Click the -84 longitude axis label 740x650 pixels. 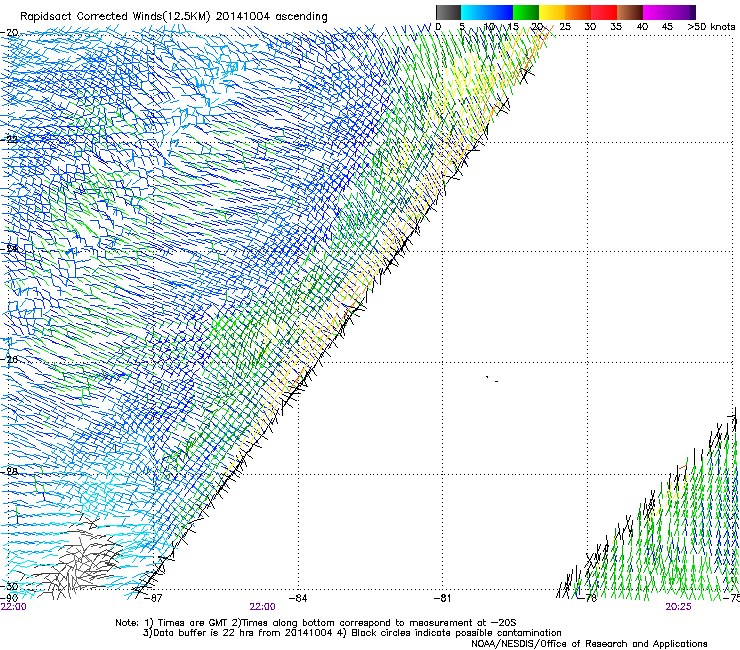298,598
